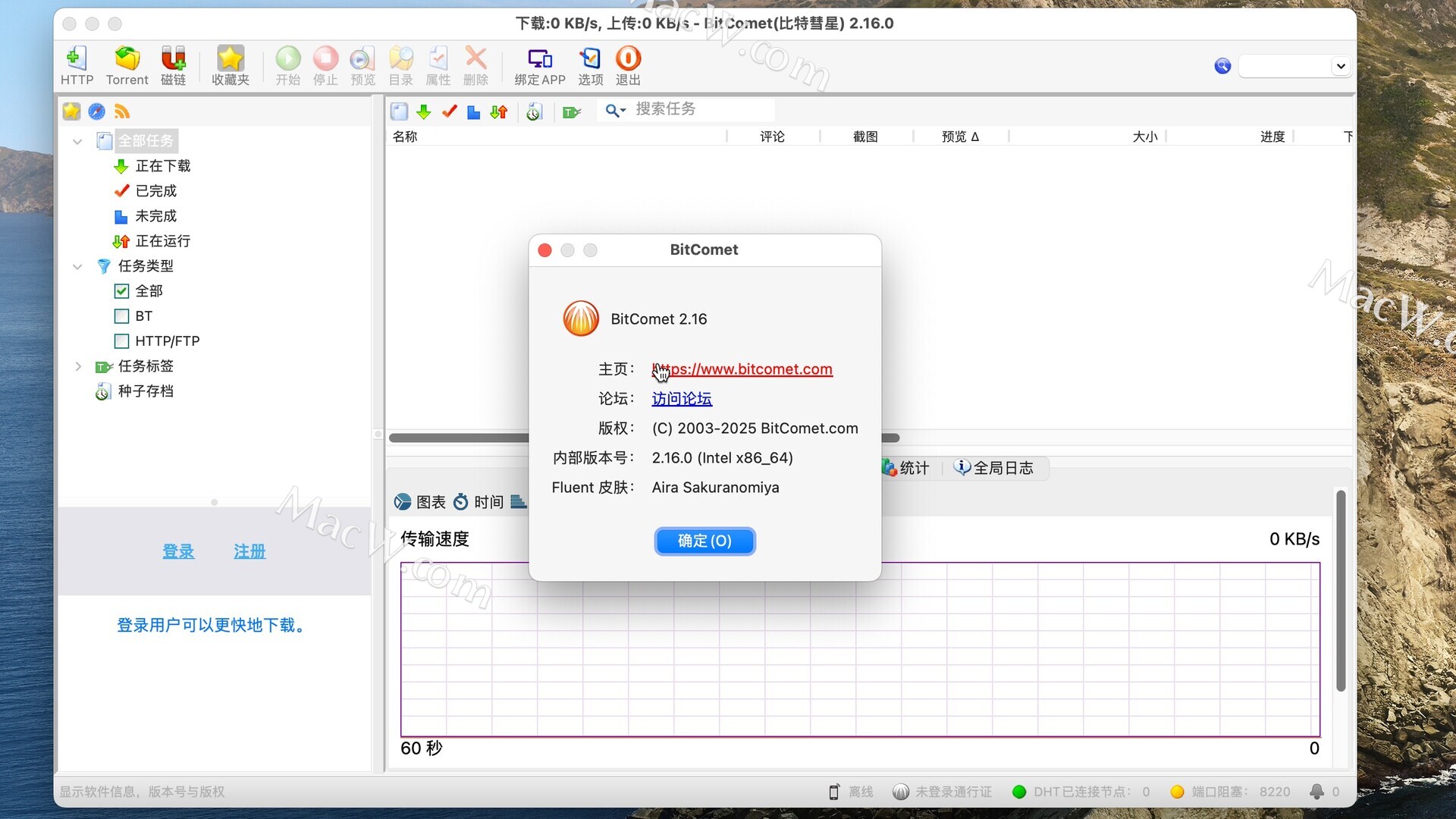Image resolution: width=1456 pixels, height=819 pixels.
Task: Open the search box dropdown at top right
Action: pyautogui.click(x=1341, y=66)
